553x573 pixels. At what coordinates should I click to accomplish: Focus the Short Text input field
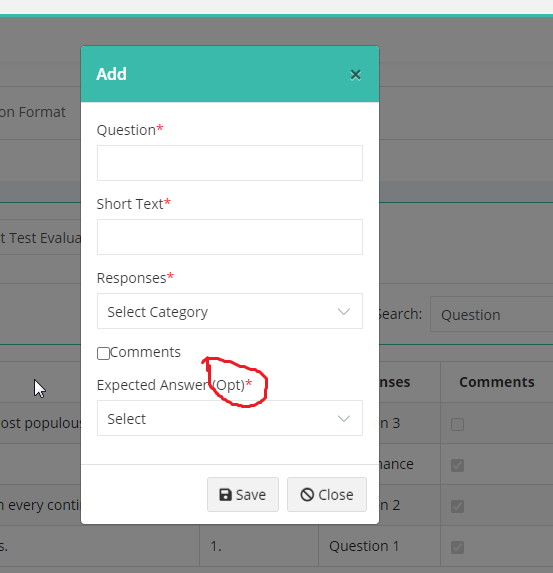point(230,237)
